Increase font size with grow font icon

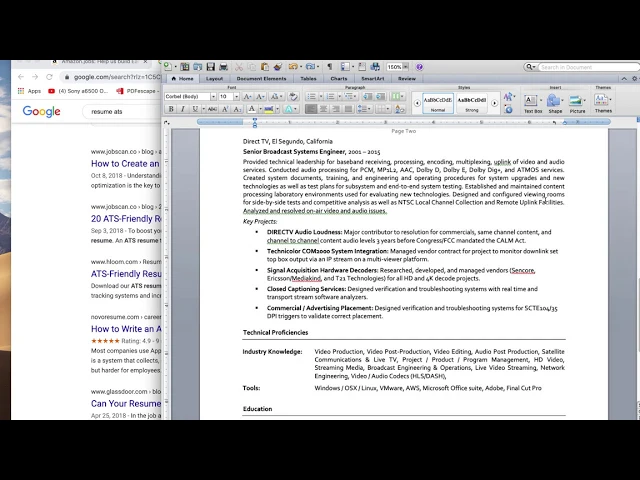[247, 96]
